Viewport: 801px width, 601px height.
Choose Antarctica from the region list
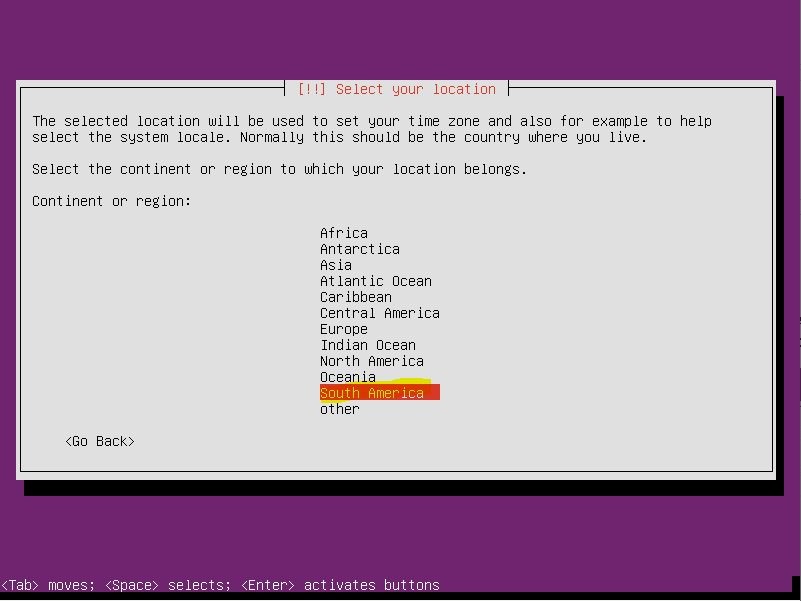[359, 249]
